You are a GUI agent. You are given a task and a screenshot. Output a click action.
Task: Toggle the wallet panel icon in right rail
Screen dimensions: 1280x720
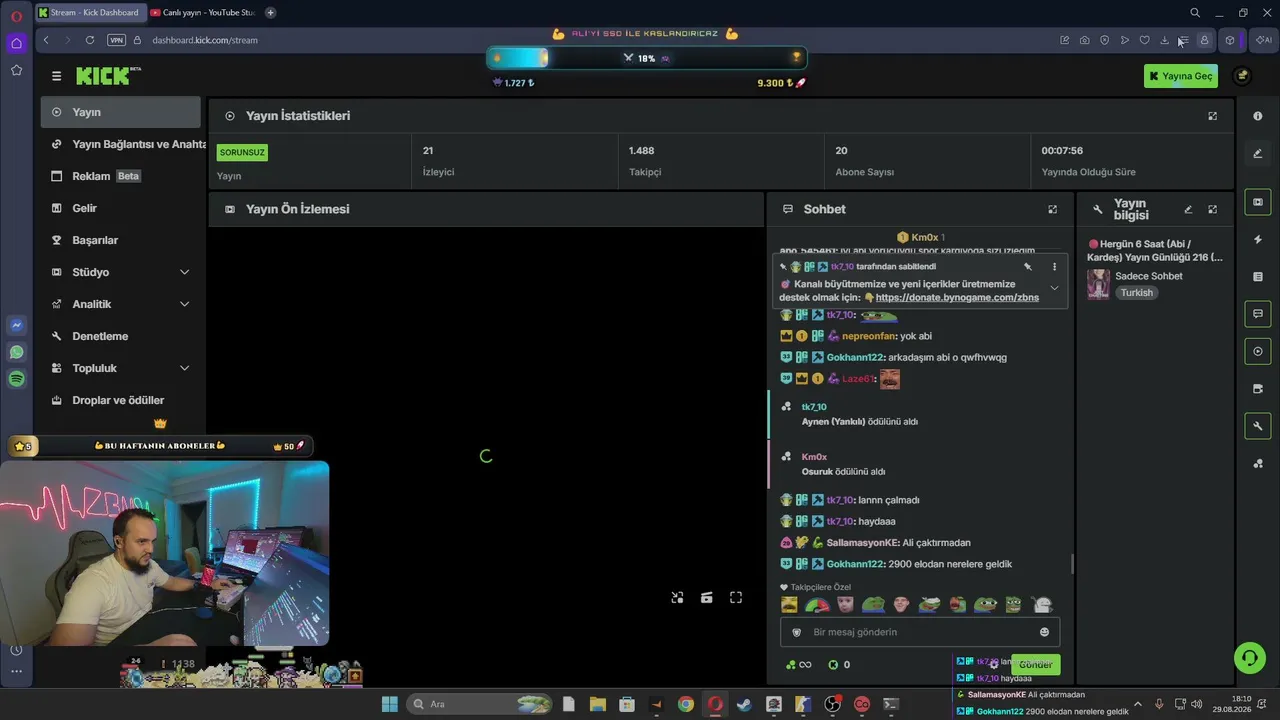pyautogui.click(x=1258, y=389)
